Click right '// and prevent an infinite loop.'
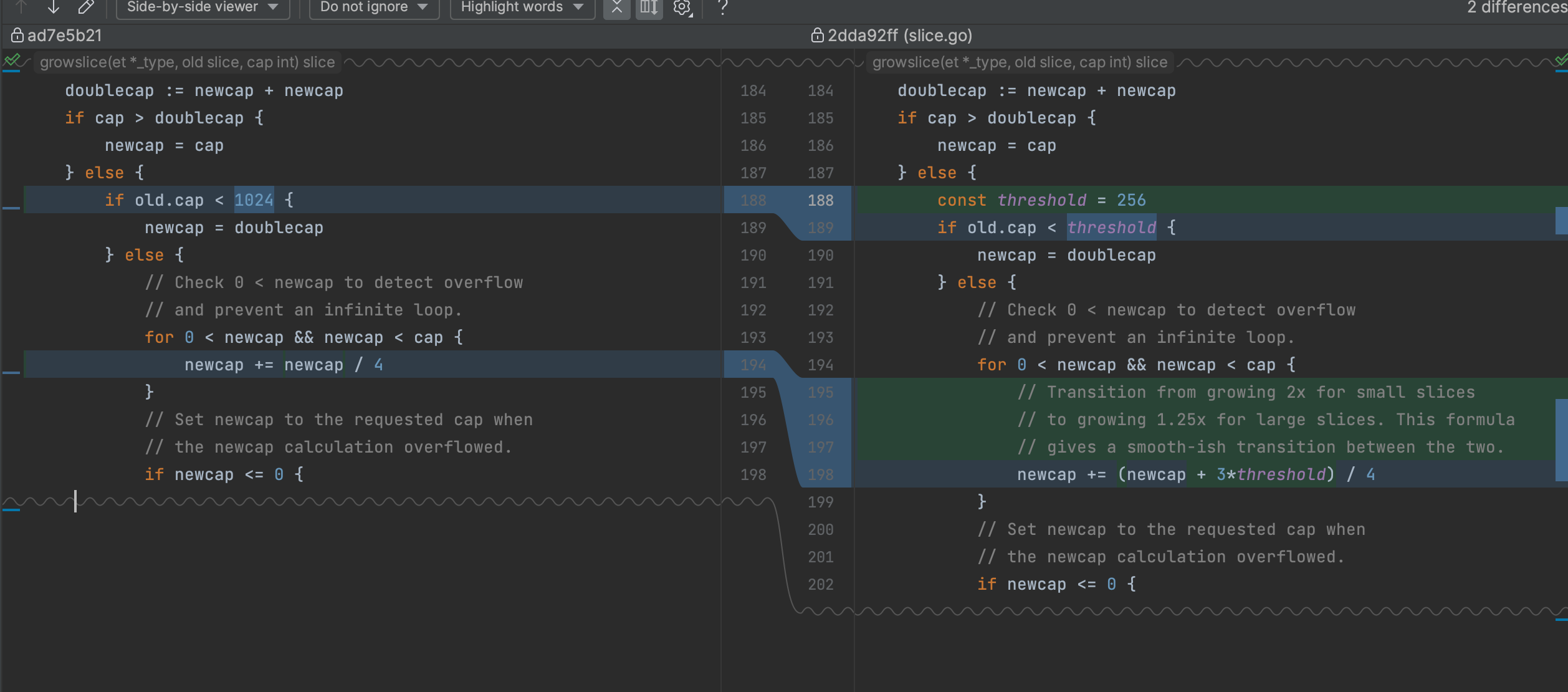 click(1136, 337)
